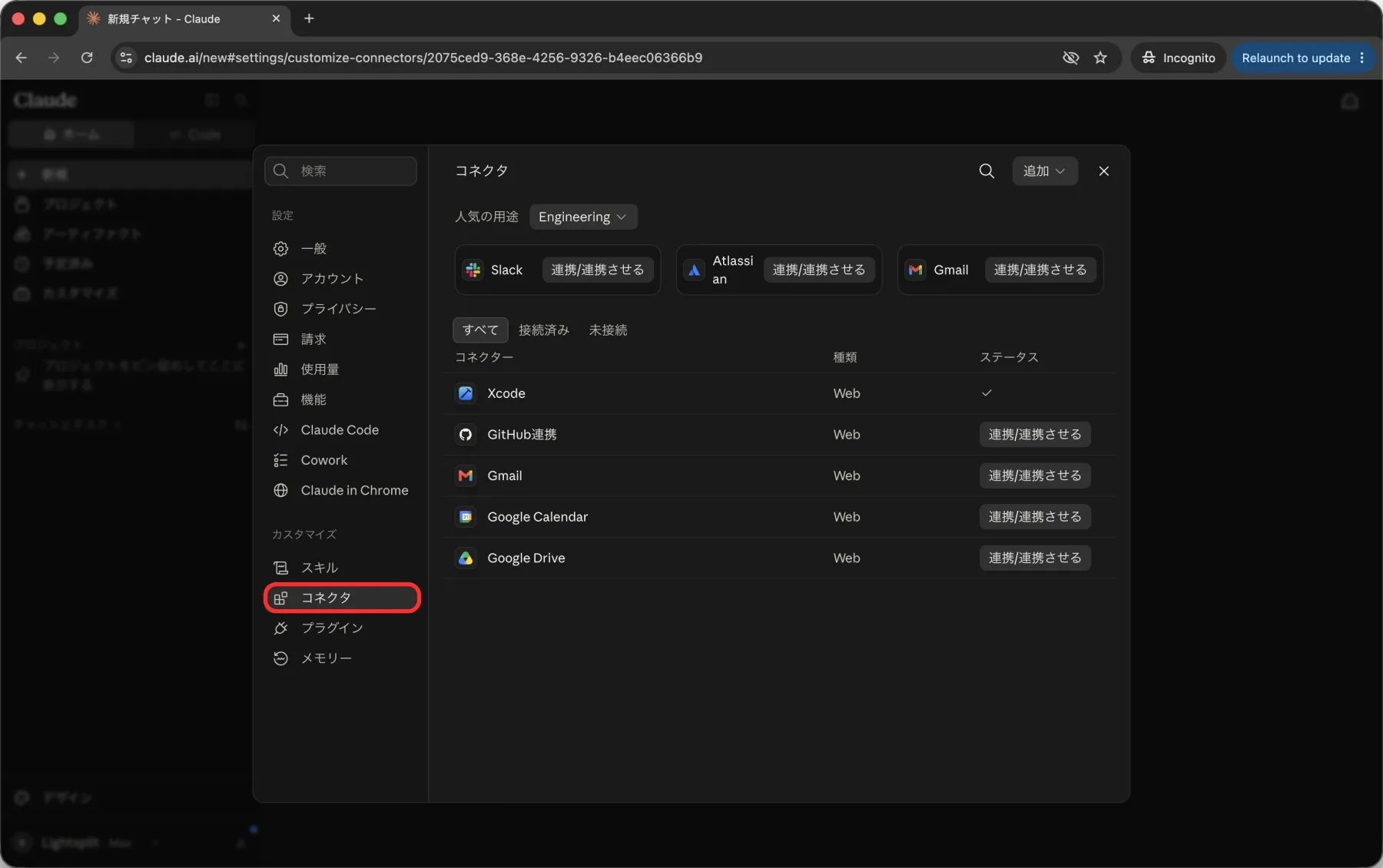The height and width of the screenshot is (868, 1383).
Task: Click the Xcode connected checkmark status
Action: [x=987, y=393]
